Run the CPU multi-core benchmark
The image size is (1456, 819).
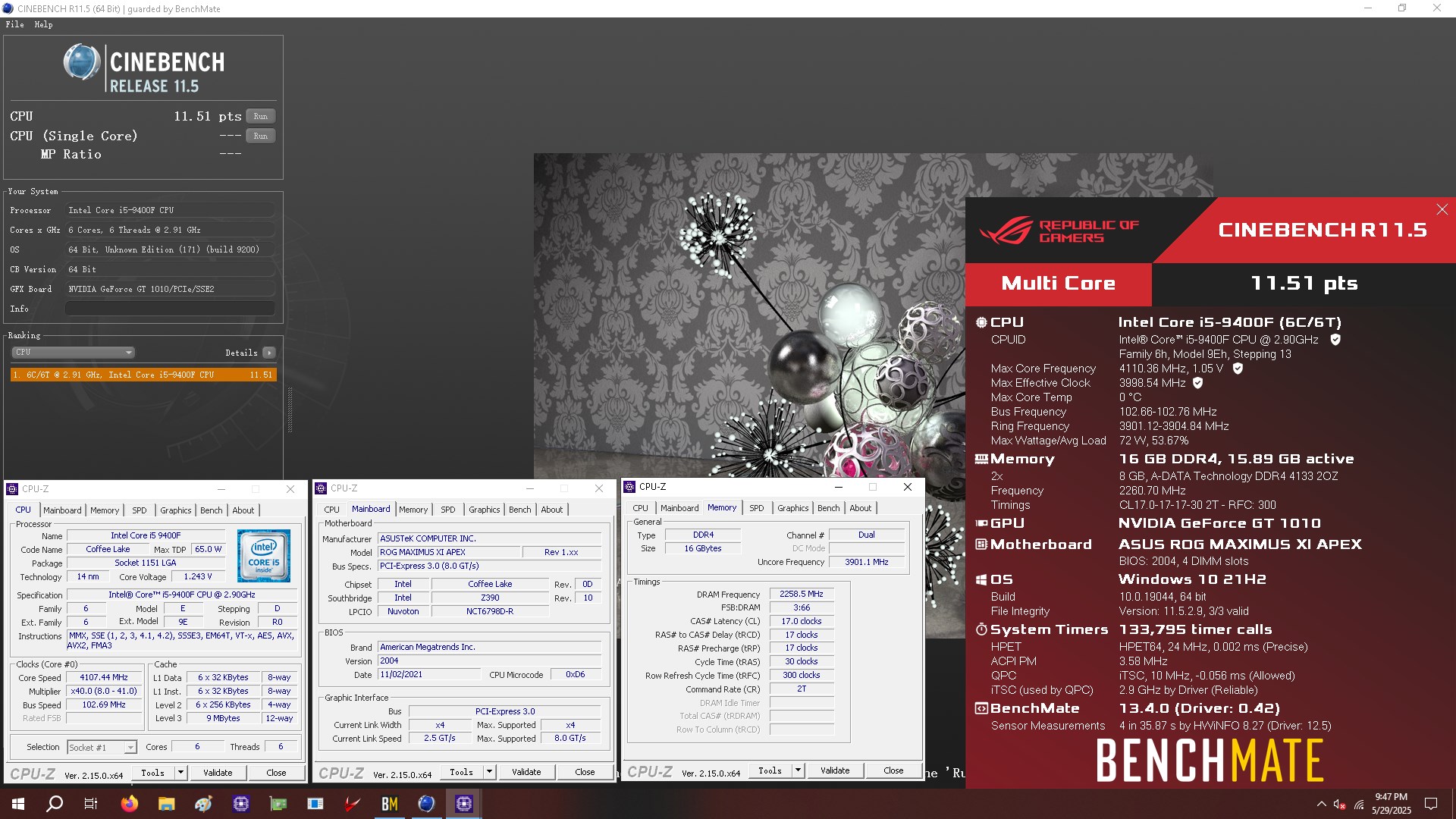261,117
